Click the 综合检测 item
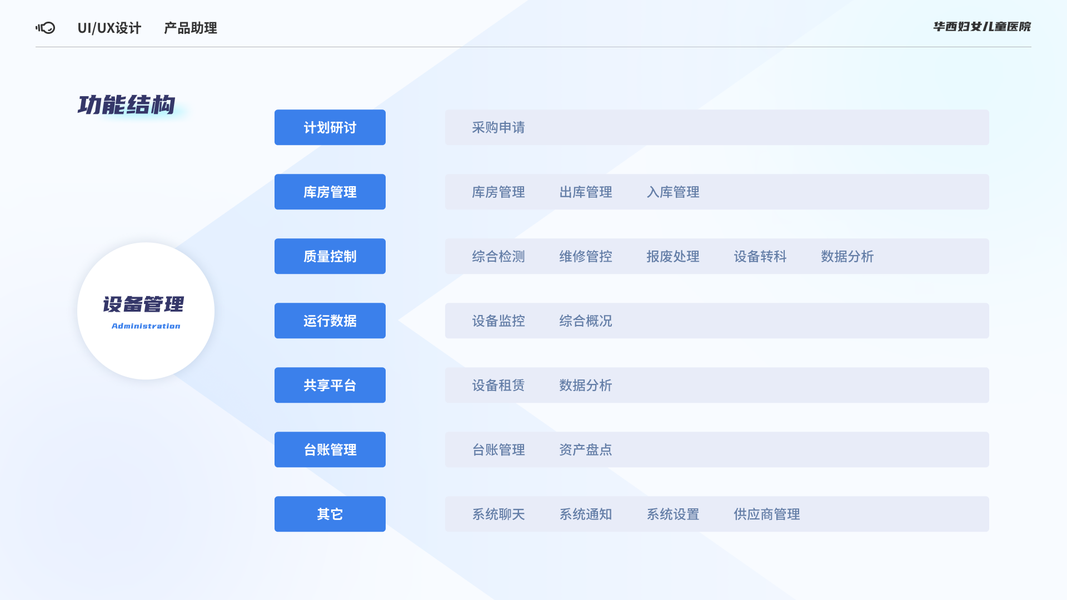The height and width of the screenshot is (600, 1067). pyautogui.click(x=498, y=256)
